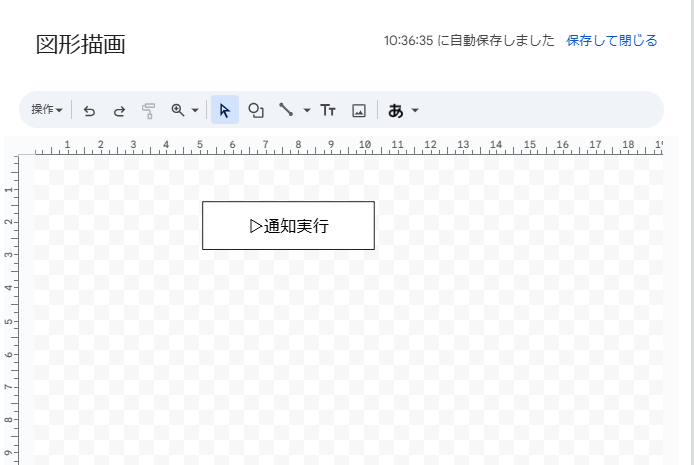This screenshot has width=694, height=465.
Task: Click the 10:36:35 に自動保存しました status text
Action: coord(469,41)
